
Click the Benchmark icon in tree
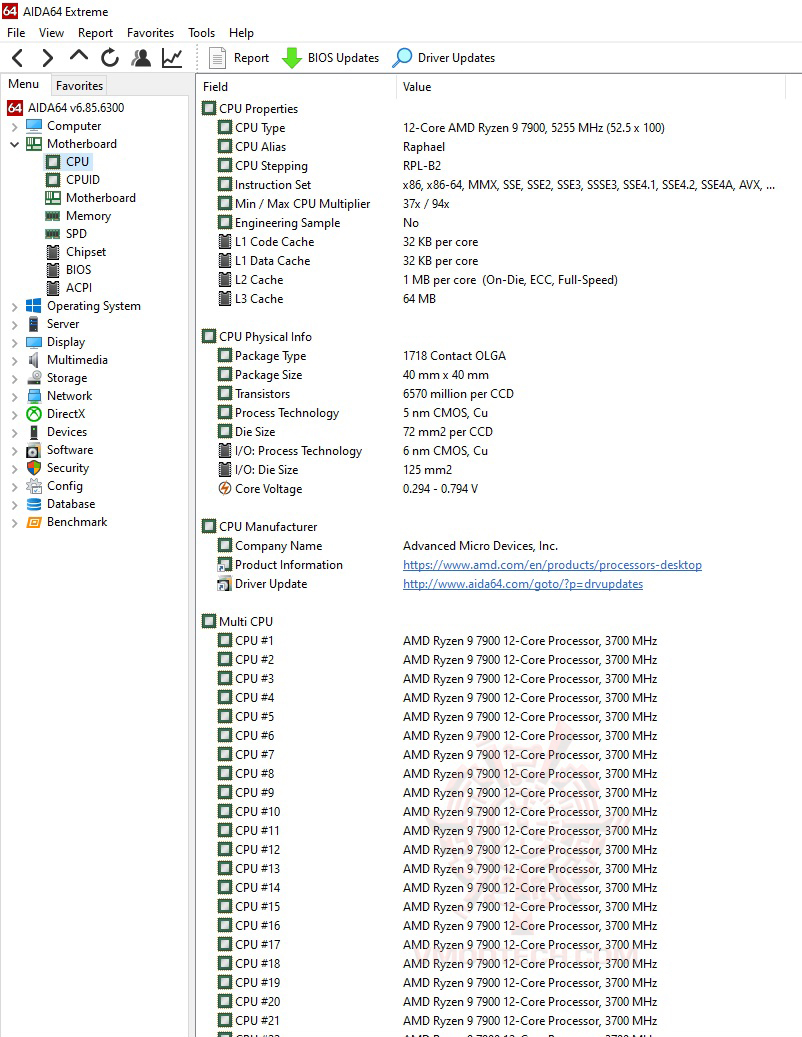pyautogui.click(x=34, y=522)
